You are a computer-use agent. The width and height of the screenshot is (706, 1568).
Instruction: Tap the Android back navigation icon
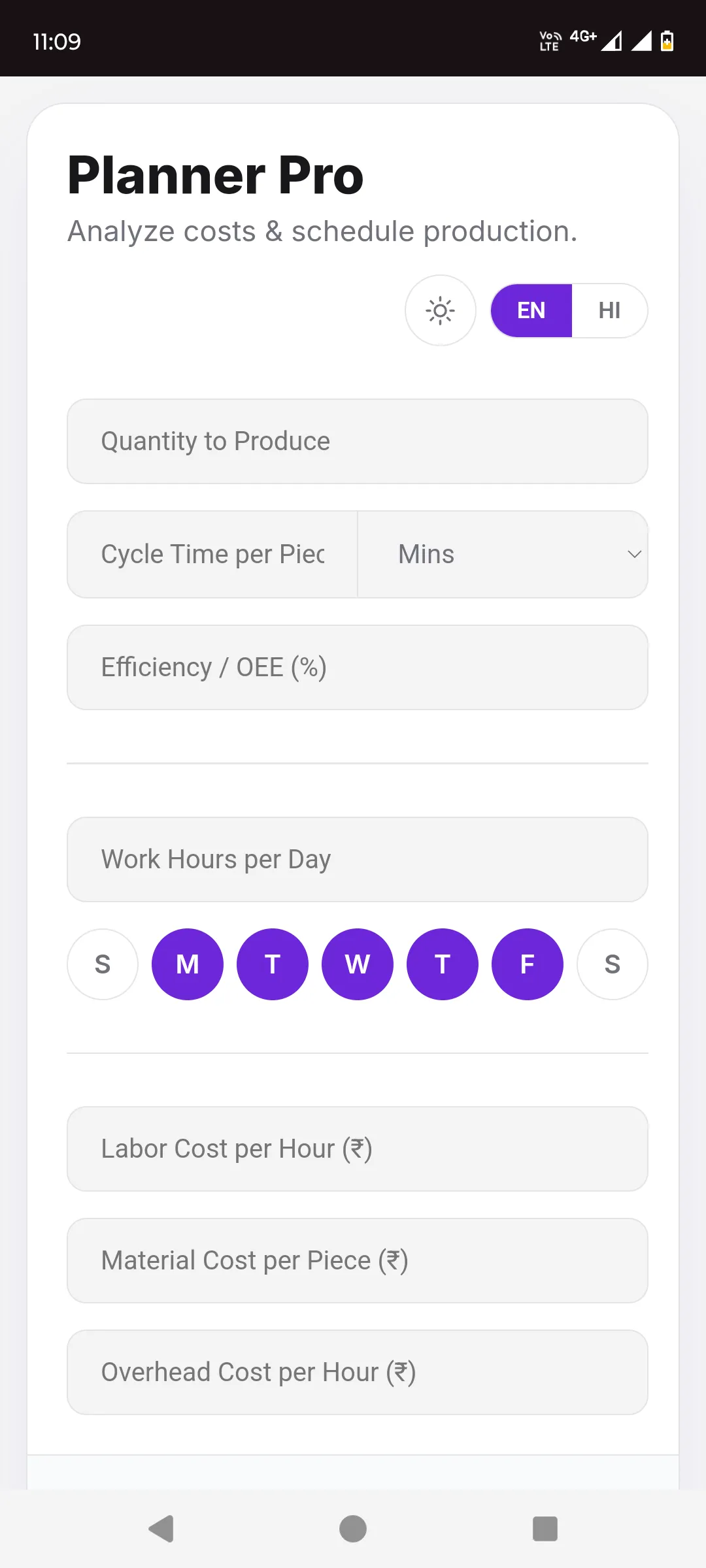161,1528
